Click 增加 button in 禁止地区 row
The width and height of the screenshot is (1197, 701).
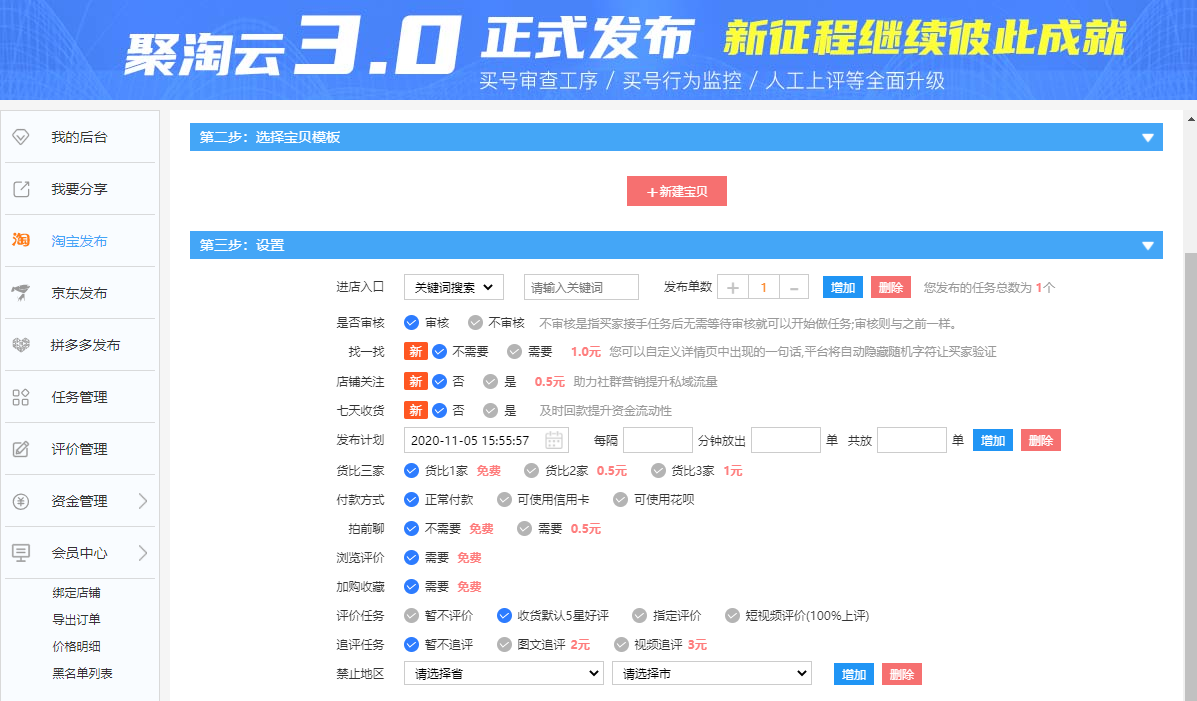(x=853, y=674)
